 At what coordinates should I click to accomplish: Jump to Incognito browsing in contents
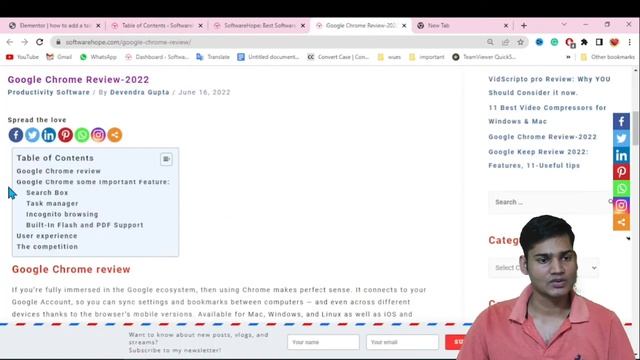62,214
